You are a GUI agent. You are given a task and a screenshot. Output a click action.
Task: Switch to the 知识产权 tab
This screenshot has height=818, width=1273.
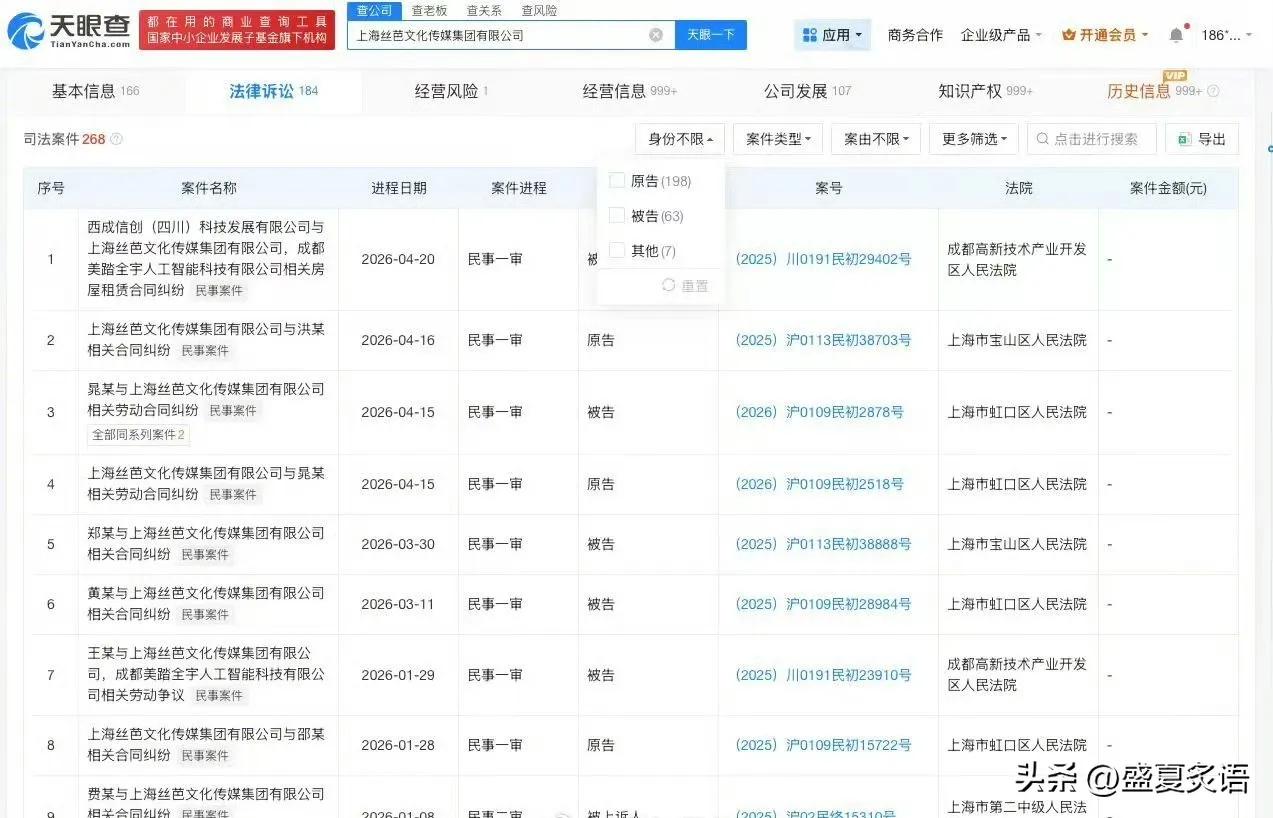985,91
